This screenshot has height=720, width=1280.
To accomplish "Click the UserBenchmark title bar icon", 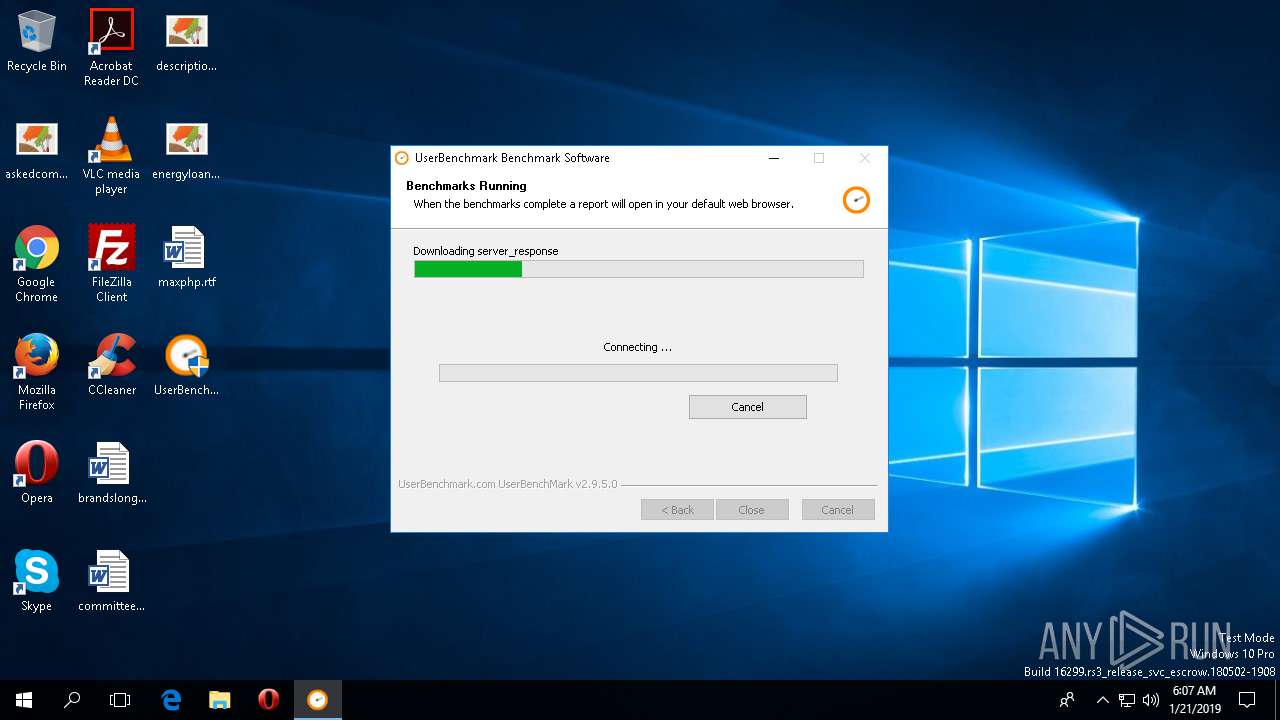I will 402,158.
